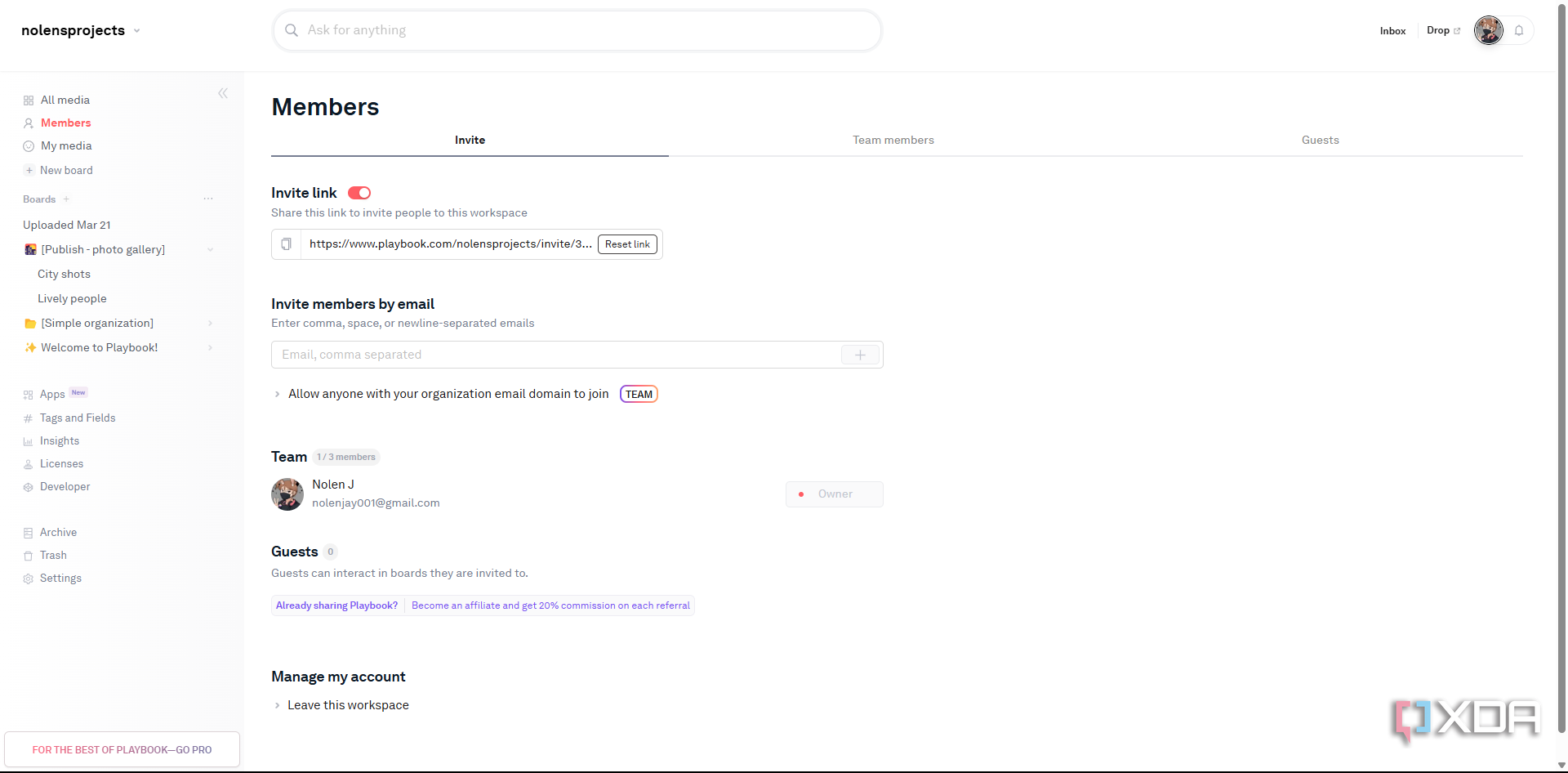Click the sparkle icon for Welcome to Playbook
1568x773 pixels.
pyautogui.click(x=30, y=348)
